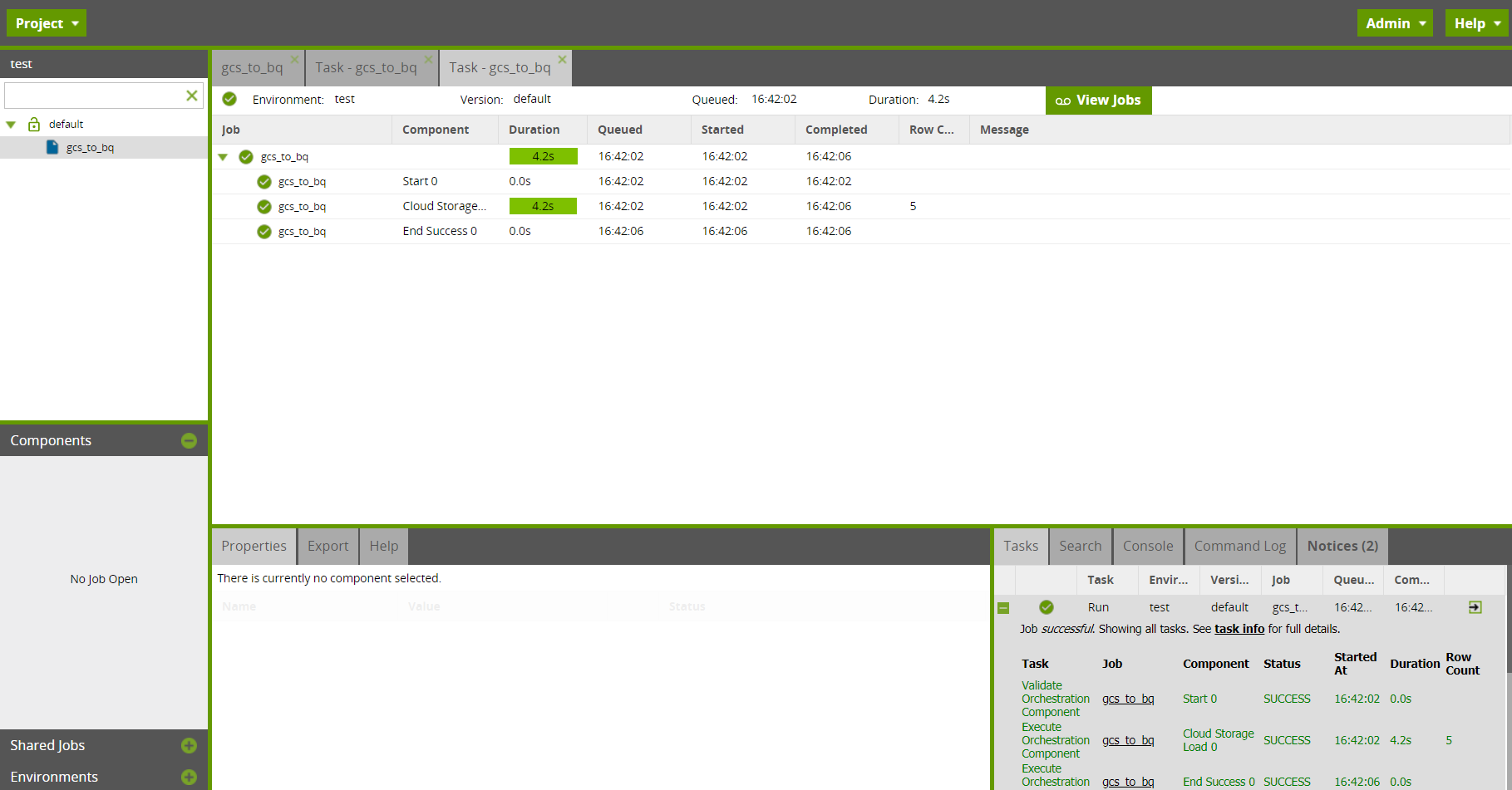Sort by the Job column header
The width and height of the screenshot is (1512, 790).
point(302,130)
